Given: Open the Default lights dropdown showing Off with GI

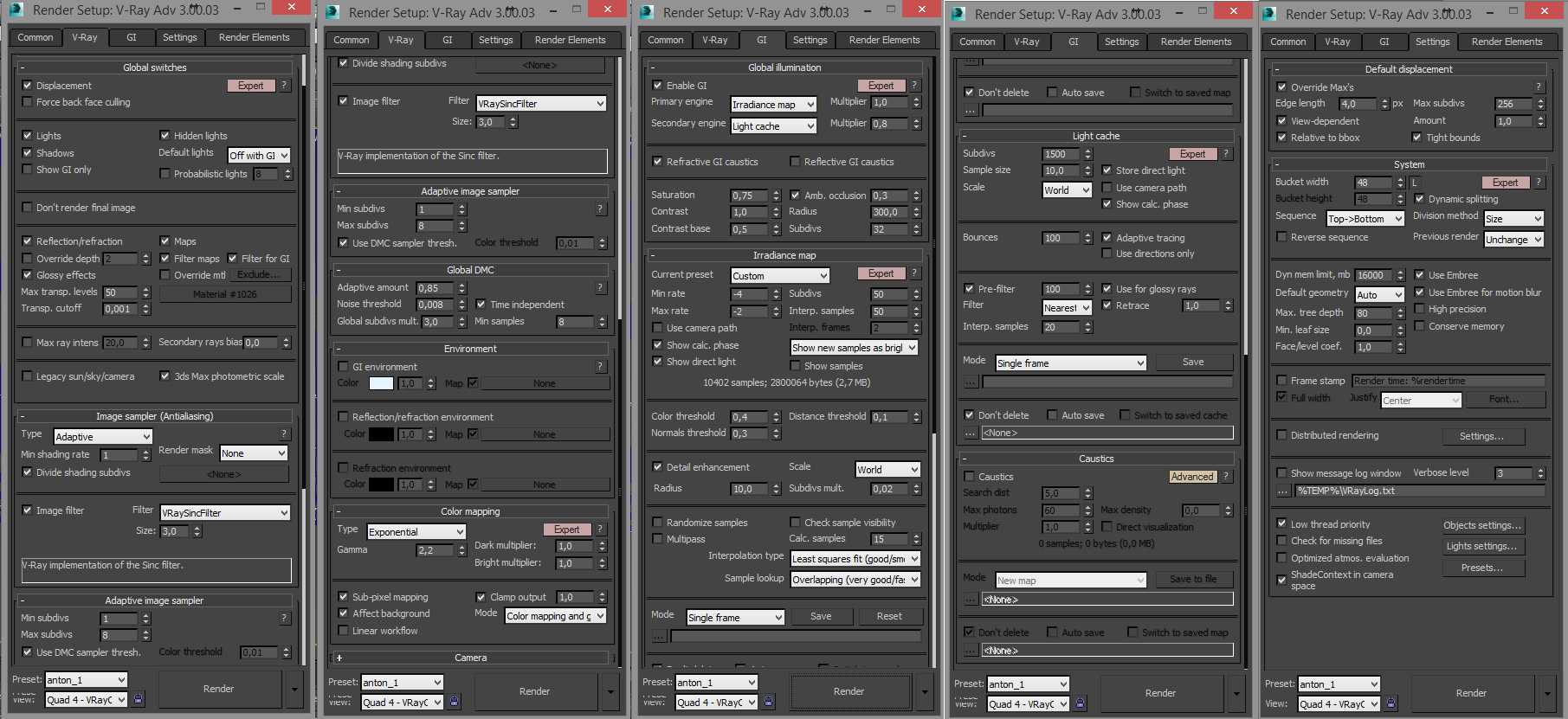Looking at the screenshot, I should pyautogui.click(x=259, y=156).
